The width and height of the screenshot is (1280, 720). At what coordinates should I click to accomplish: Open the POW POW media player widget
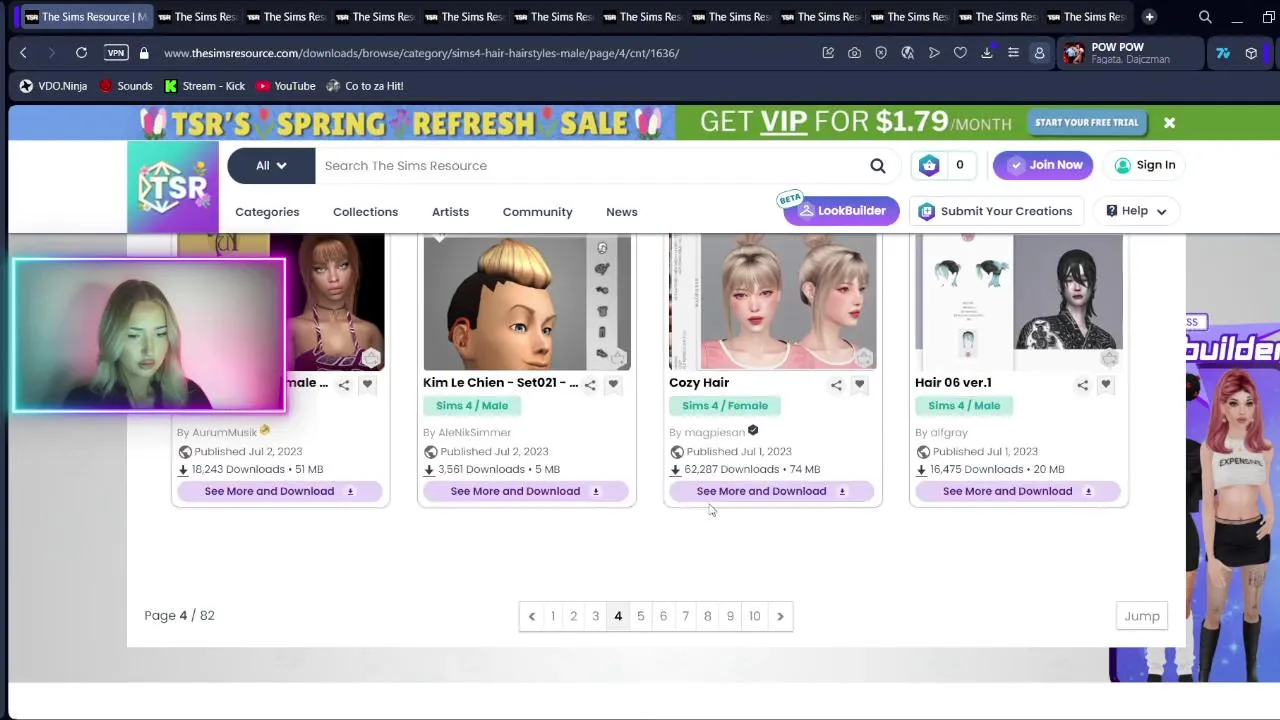pos(1130,53)
